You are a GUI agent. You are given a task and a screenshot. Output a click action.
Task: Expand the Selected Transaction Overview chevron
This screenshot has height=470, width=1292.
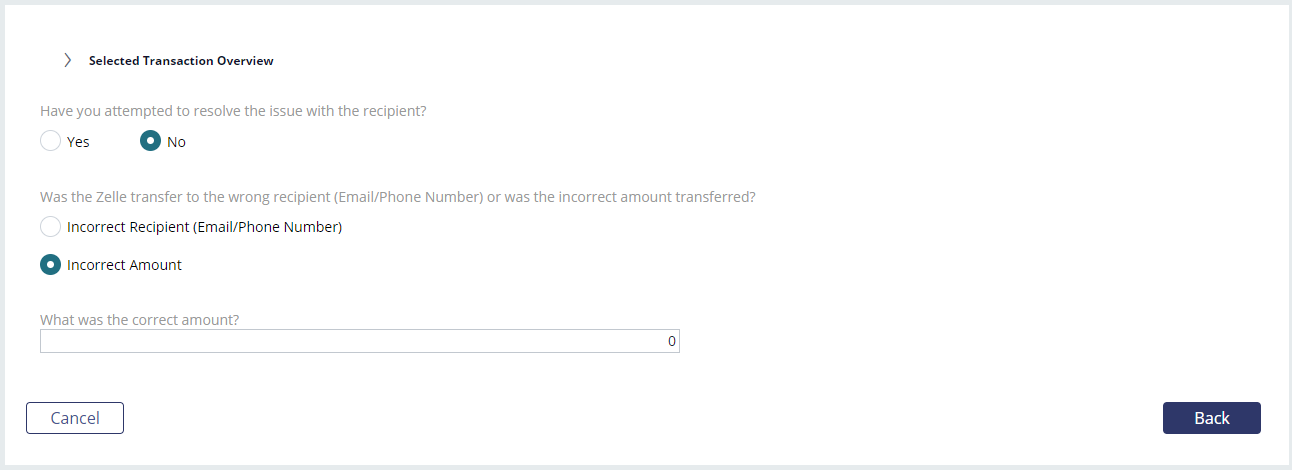[x=67, y=60]
